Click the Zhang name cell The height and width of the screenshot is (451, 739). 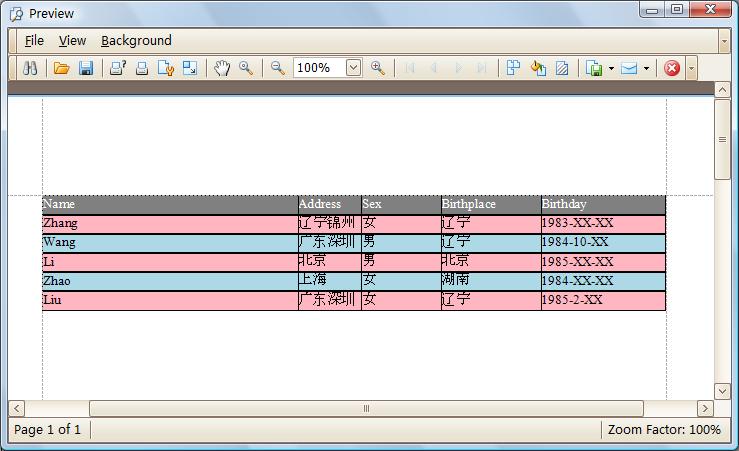coord(170,224)
